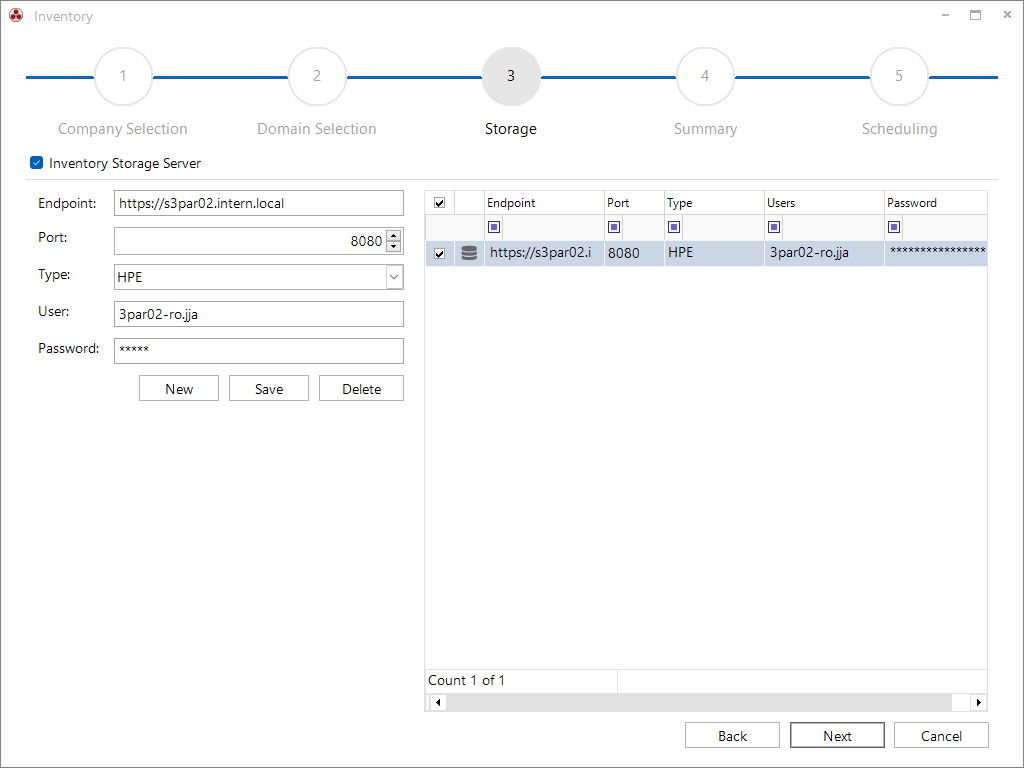Focus the Endpoint input field
The width and height of the screenshot is (1024, 768).
(x=259, y=203)
